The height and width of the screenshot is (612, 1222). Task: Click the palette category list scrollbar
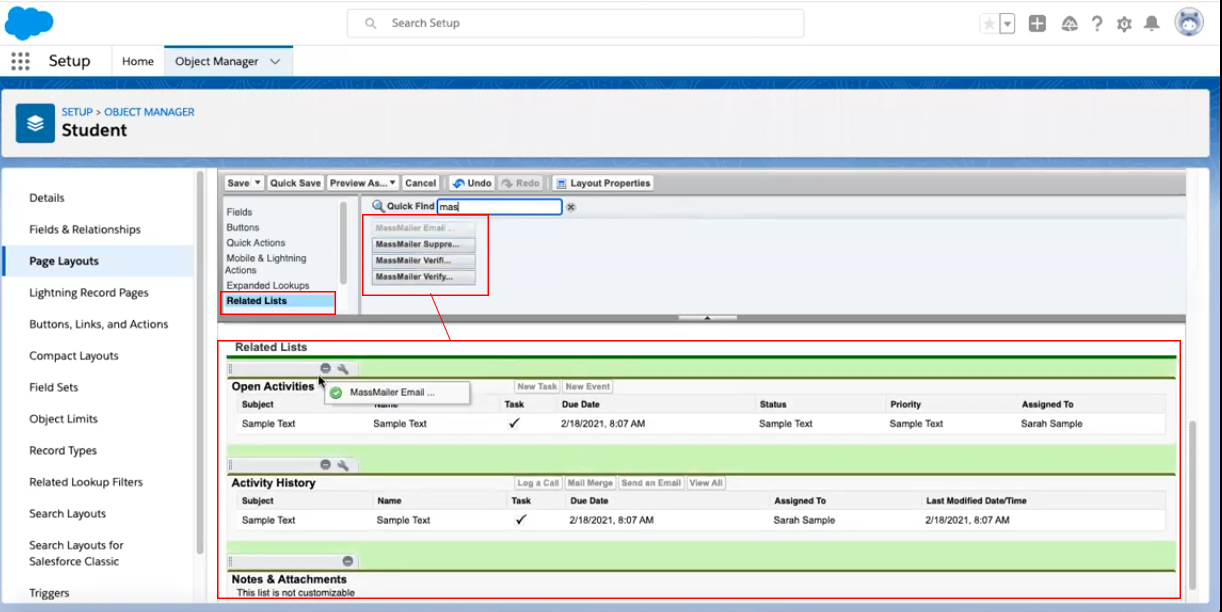(x=343, y=242)
